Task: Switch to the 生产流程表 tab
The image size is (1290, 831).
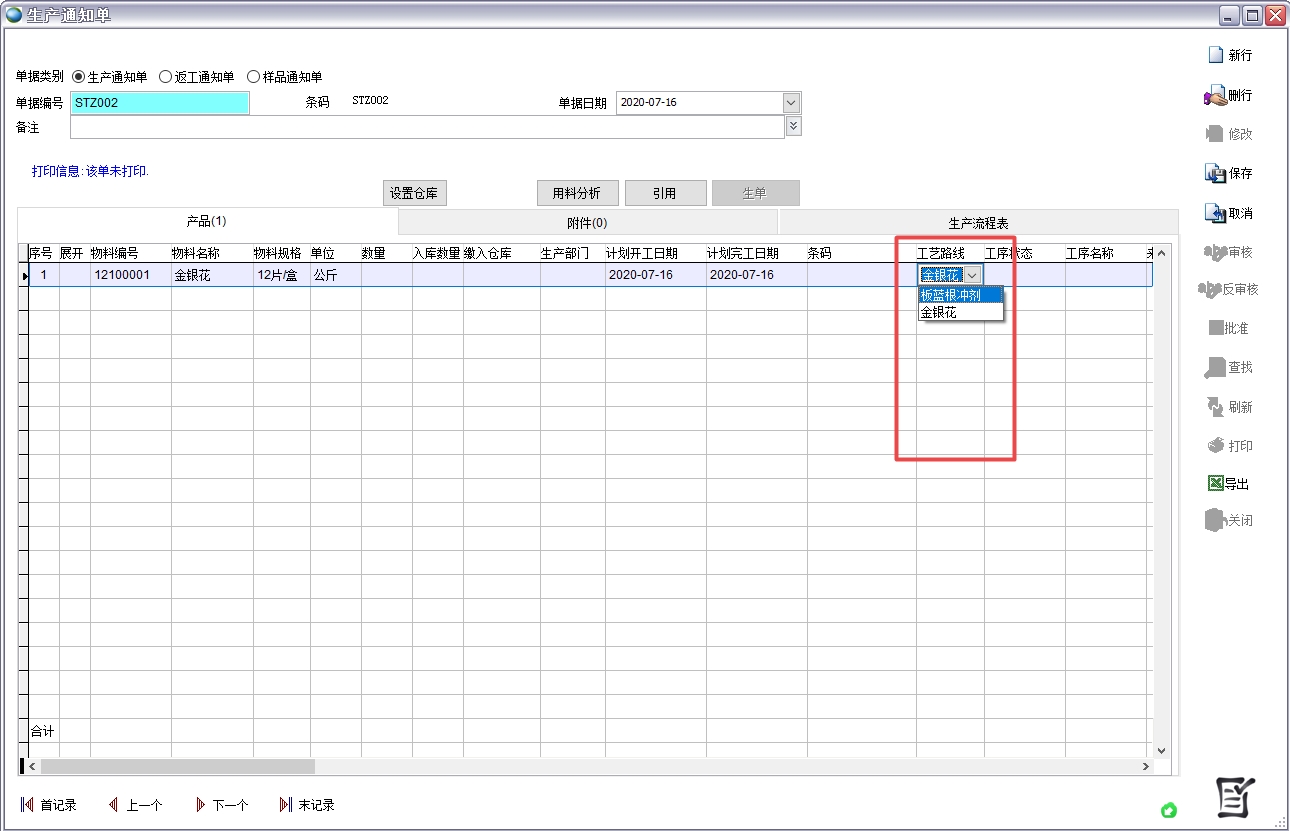Action: 977,222
